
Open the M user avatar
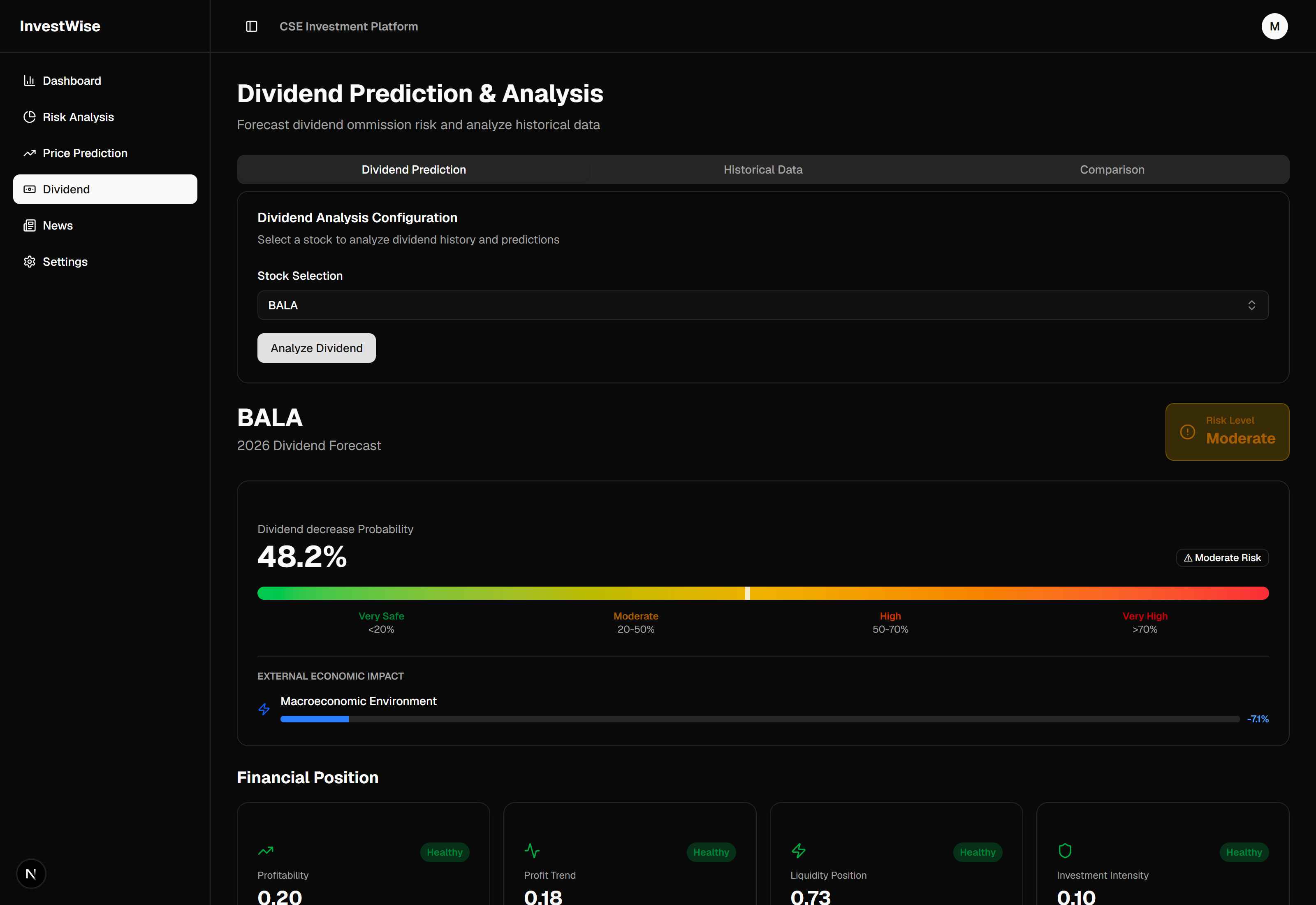coord(1274,26)
